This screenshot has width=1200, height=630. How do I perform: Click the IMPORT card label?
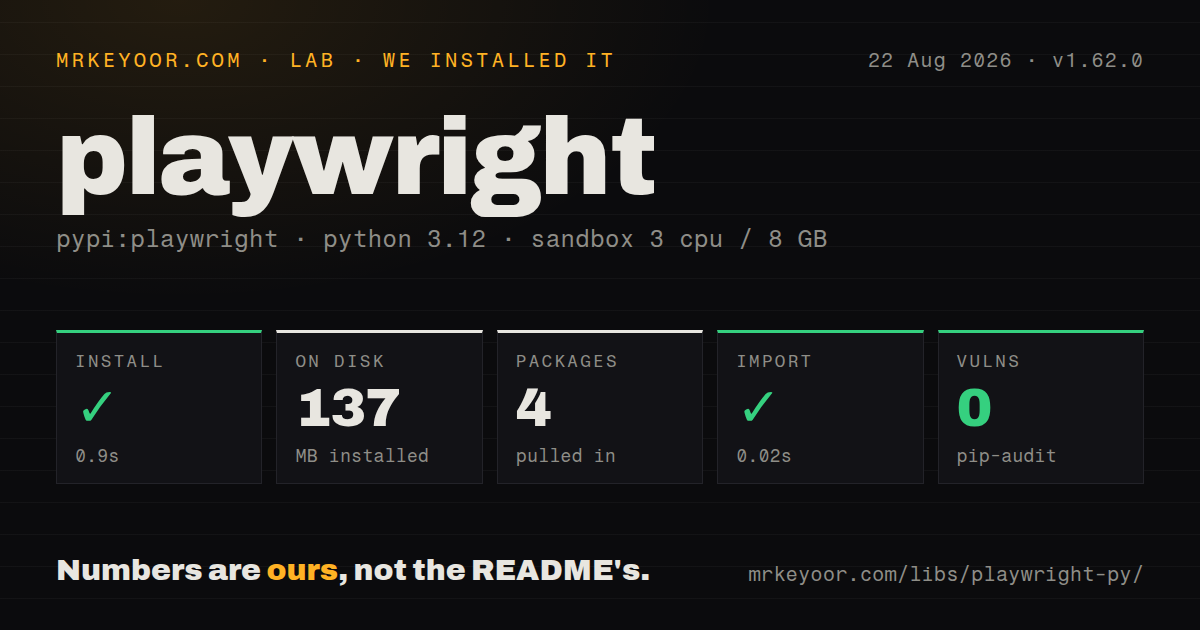coord(774,362)
